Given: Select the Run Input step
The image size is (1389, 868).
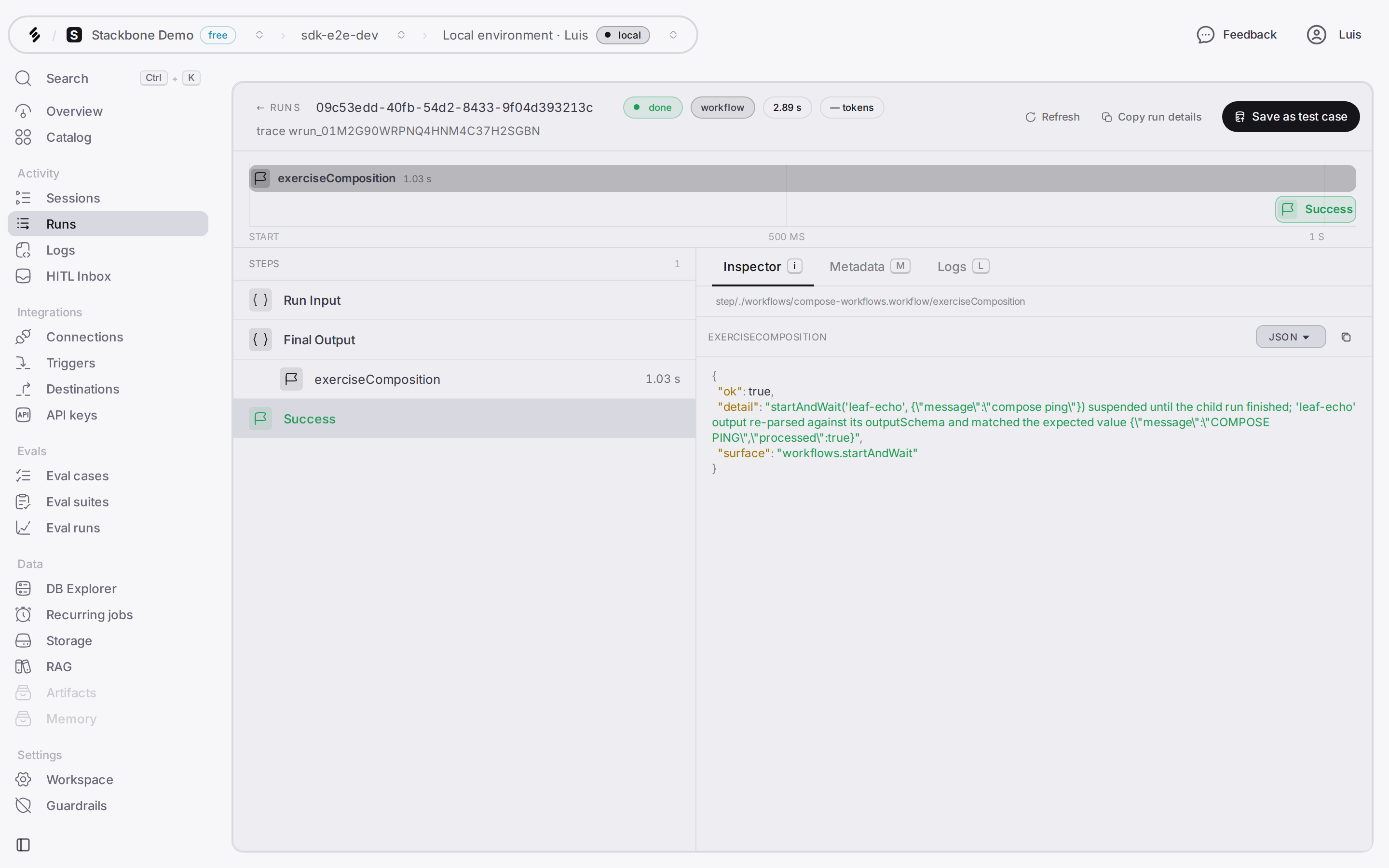Looking at the screenshot, I should point(464,300).
